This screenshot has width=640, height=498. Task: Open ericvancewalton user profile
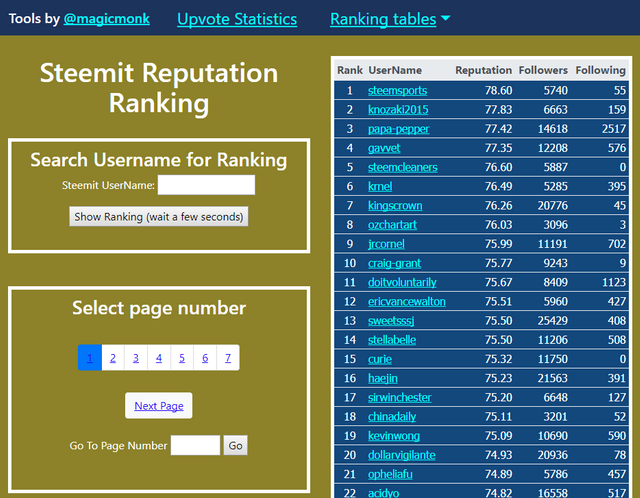(407, 301)
